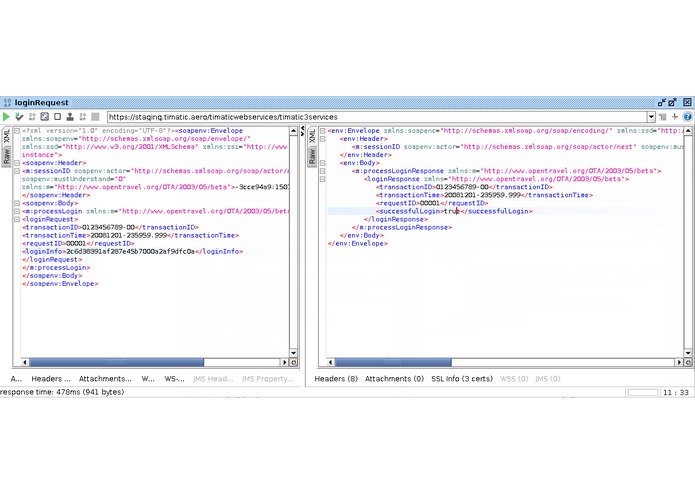Collapse soapenv:Header fold marker in request
The width and height of the screenshot is (695, 494).
17,163
